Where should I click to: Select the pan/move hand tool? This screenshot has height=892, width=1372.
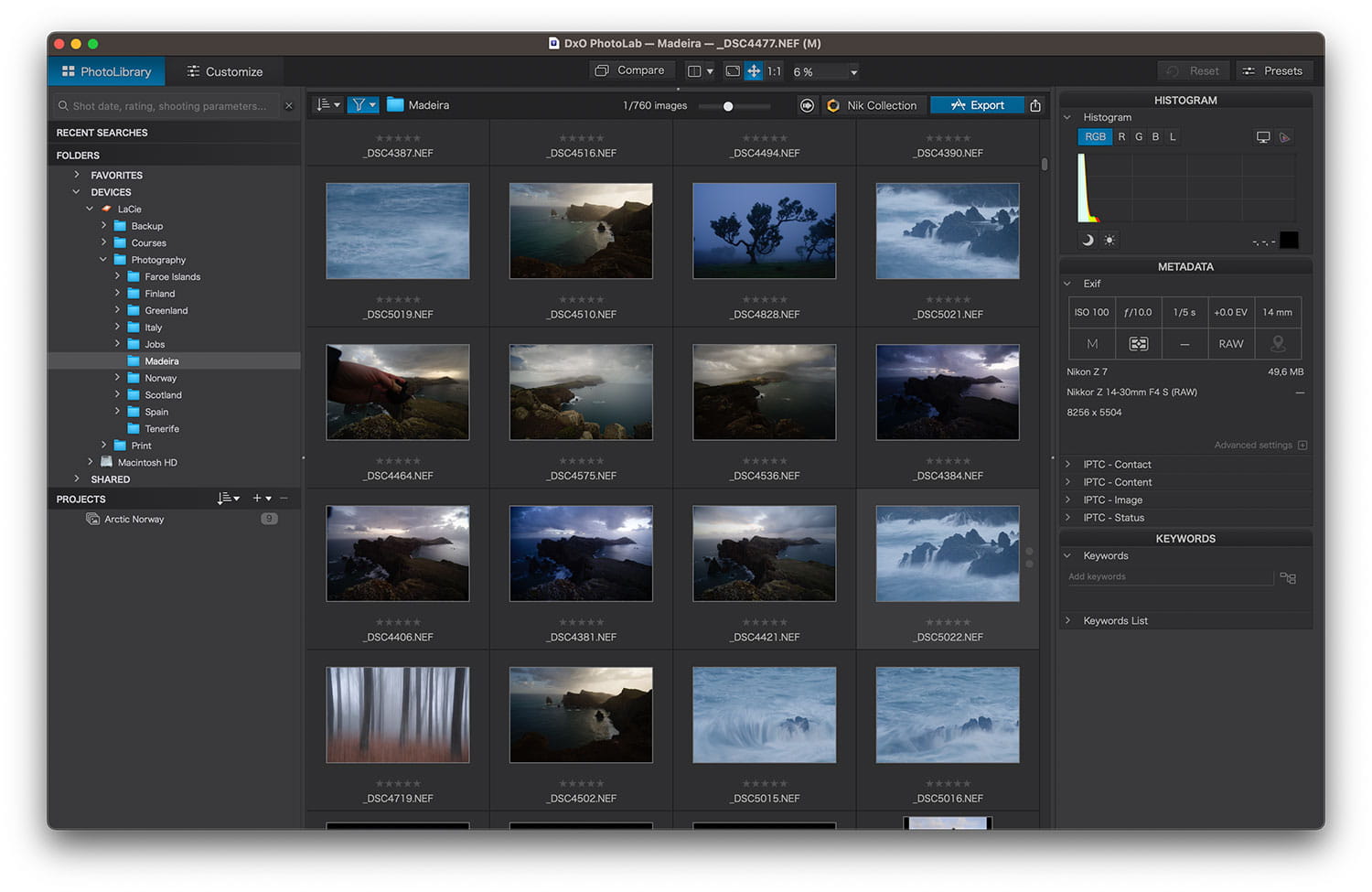[x=754, y=71]
